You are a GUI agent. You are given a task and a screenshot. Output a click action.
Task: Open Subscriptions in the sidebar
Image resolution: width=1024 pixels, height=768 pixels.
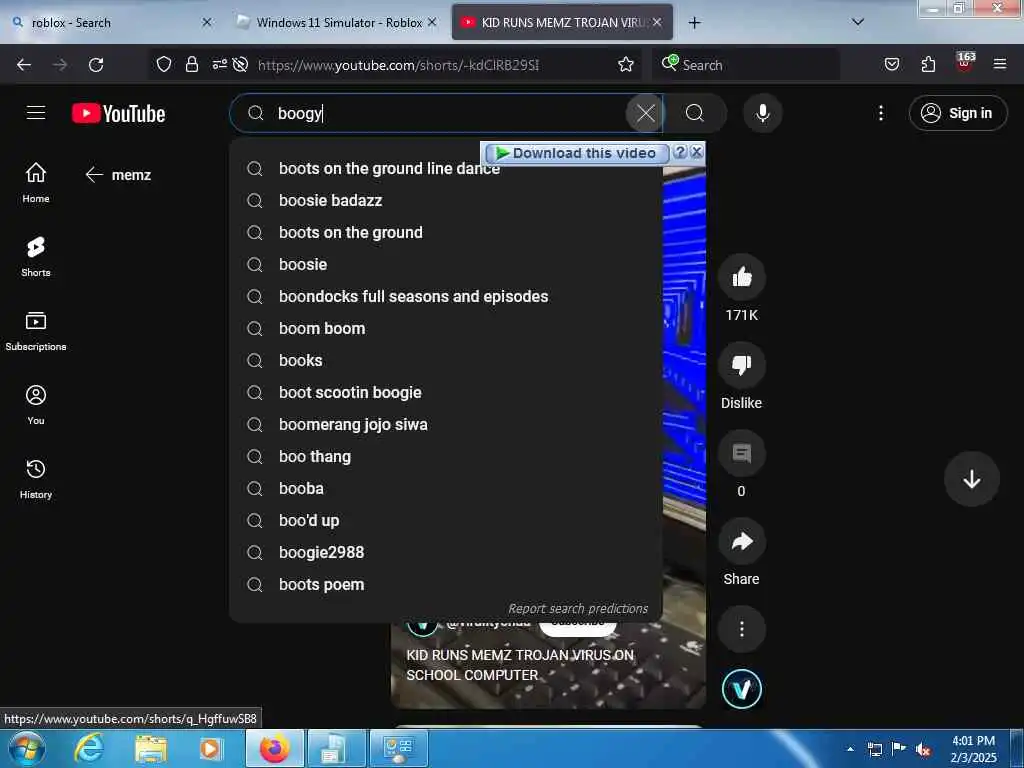(x=36, y=331)
